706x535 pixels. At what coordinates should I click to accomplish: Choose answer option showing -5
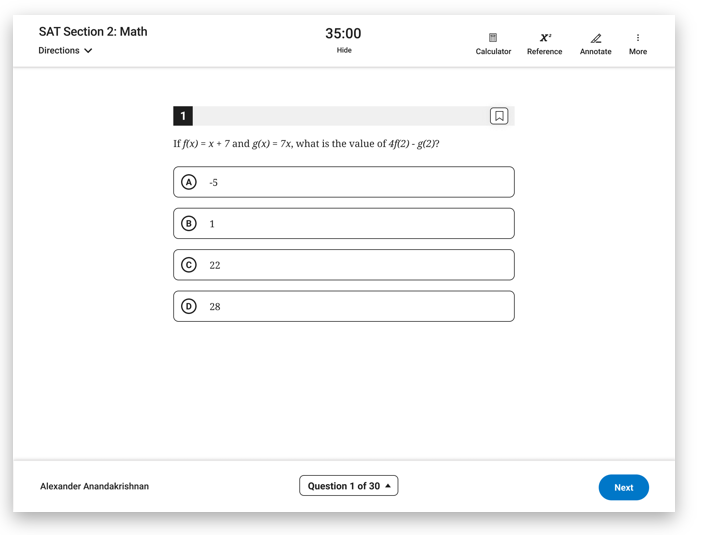(x=344, y=182)
